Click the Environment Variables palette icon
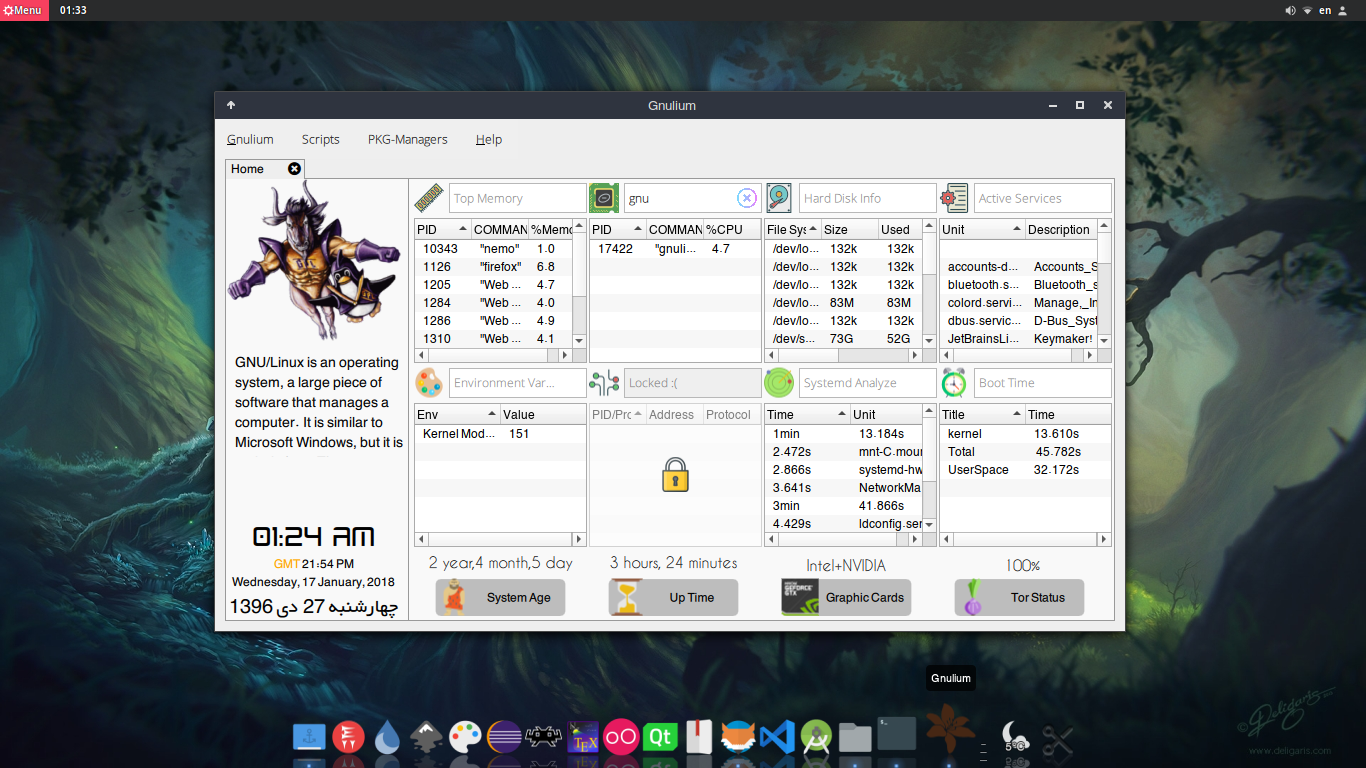The image size is (1366, 768). click(429, 383)
